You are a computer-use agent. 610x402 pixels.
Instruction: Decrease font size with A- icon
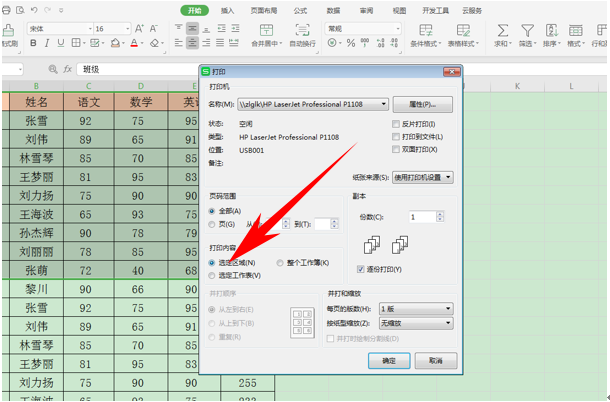(x=154, y=28)
